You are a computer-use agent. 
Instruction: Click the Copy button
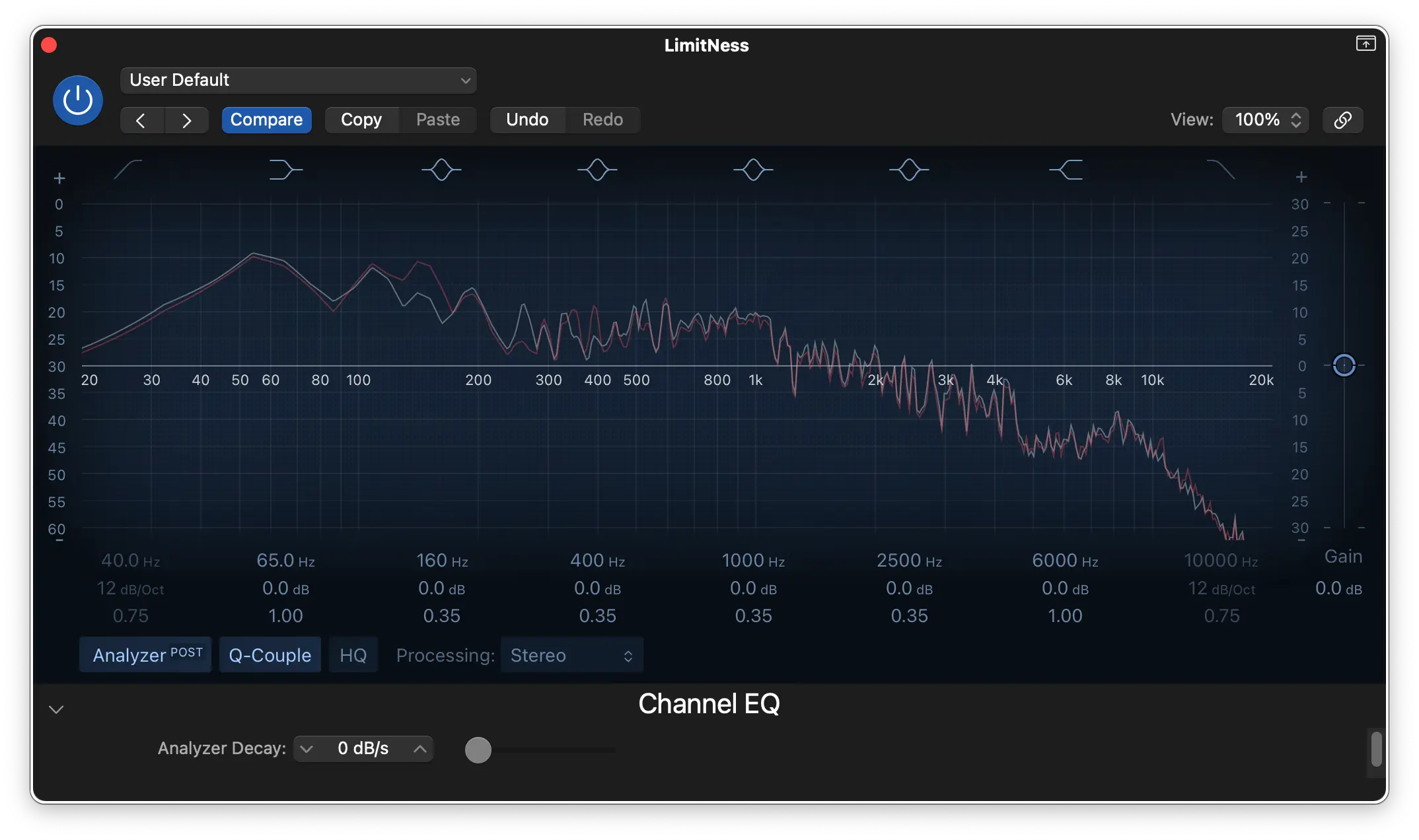click(361, 120)
